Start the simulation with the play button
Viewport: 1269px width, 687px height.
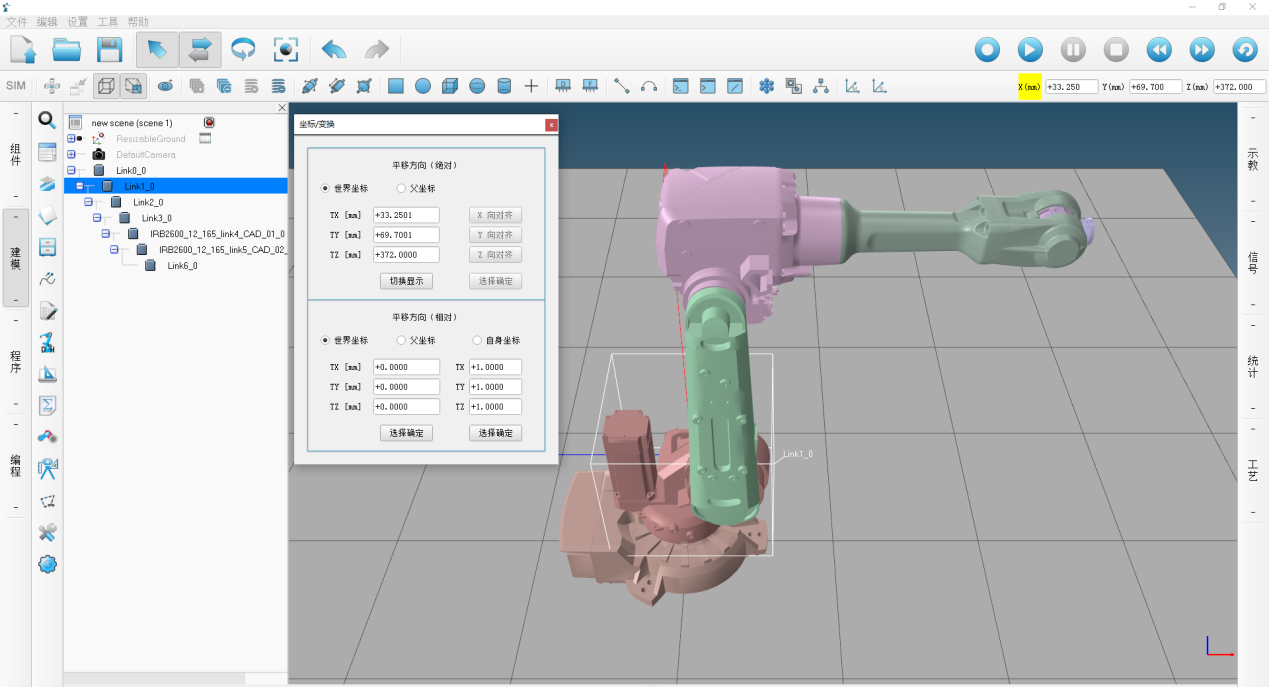pos(1030,49)
